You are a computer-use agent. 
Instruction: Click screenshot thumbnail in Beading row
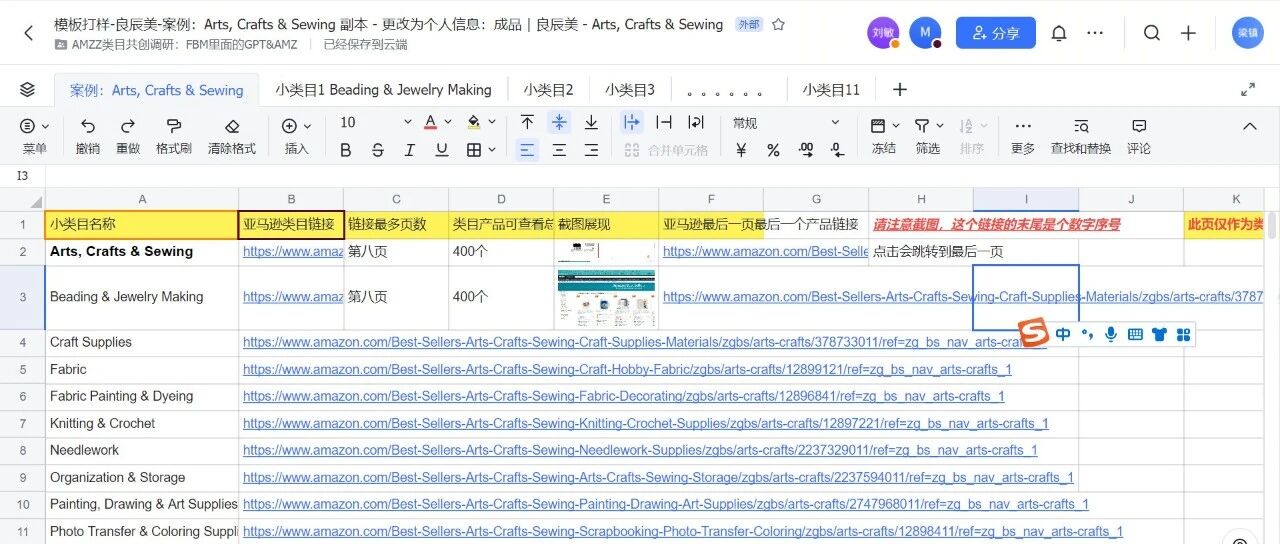tap(607, 297)
